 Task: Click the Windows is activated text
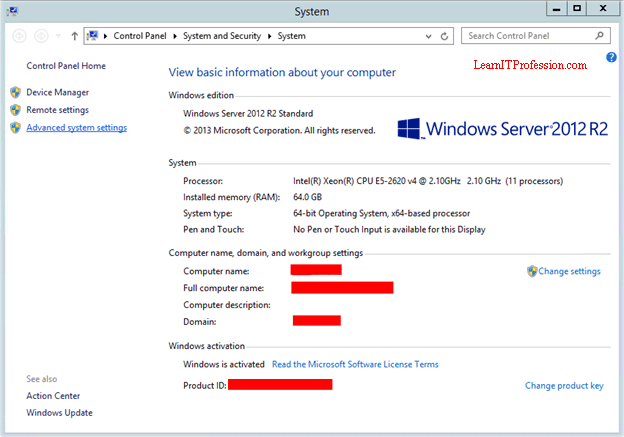tap(224, 365)
